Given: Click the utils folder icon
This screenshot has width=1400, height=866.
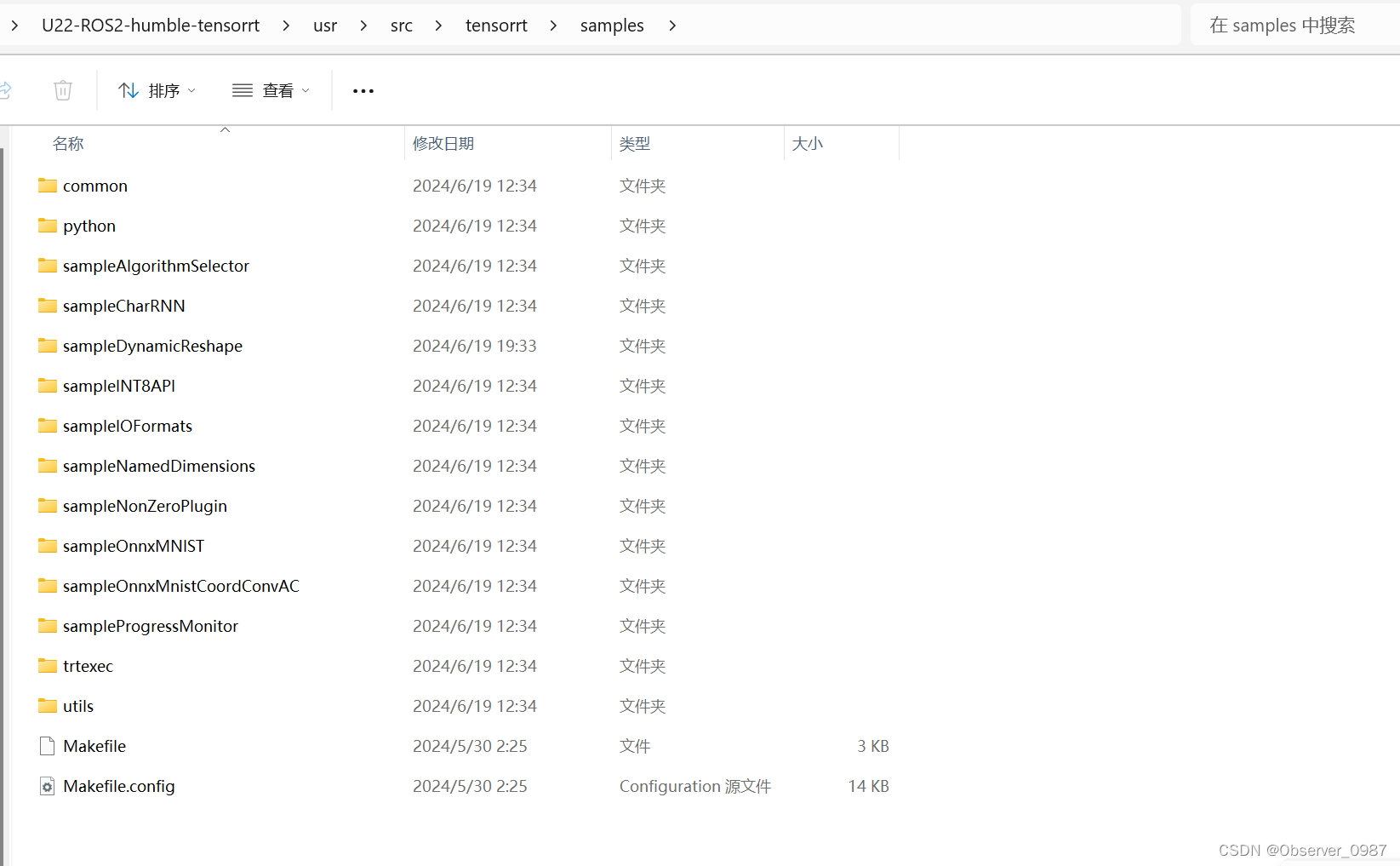Looking at the screenshot, I should point(48,705).
